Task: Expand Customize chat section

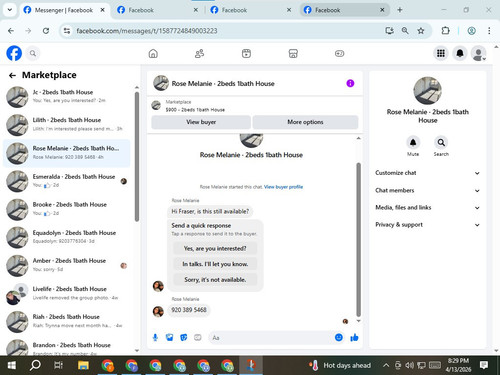Action: coord(428,173)
